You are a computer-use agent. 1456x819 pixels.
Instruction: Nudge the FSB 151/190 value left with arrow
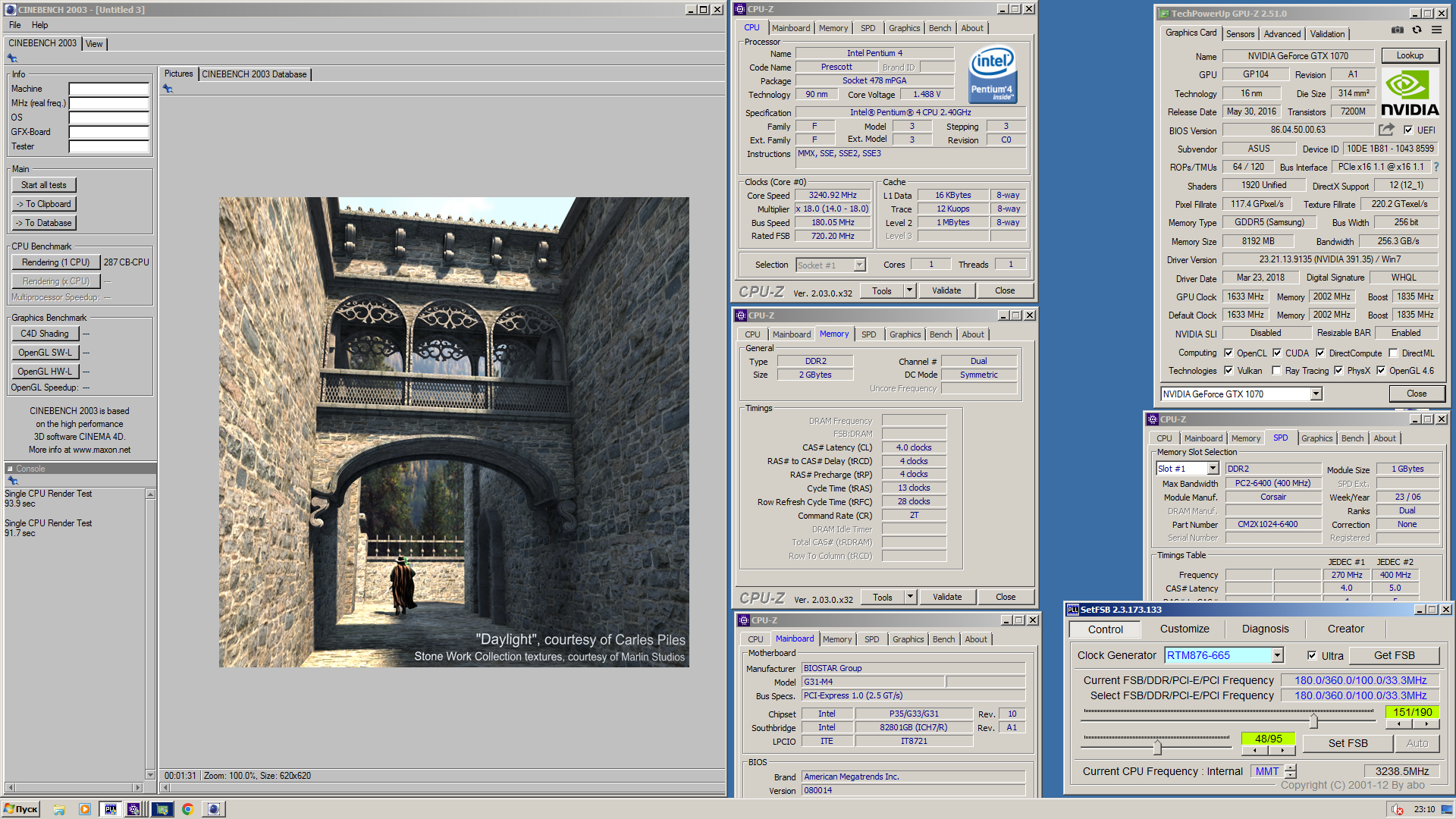coord(1398,724)
